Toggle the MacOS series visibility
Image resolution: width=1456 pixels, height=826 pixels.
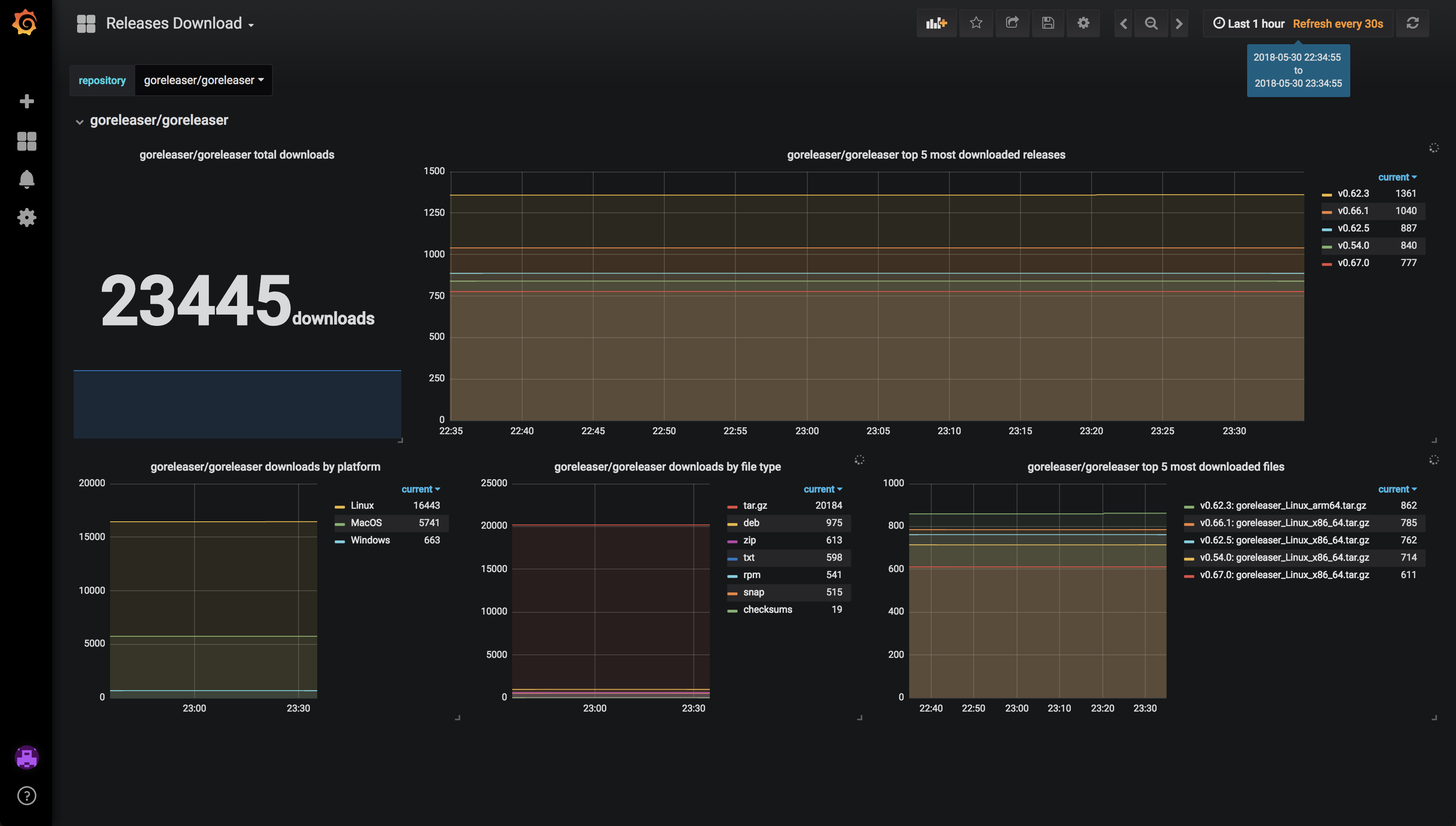[366, 523]
